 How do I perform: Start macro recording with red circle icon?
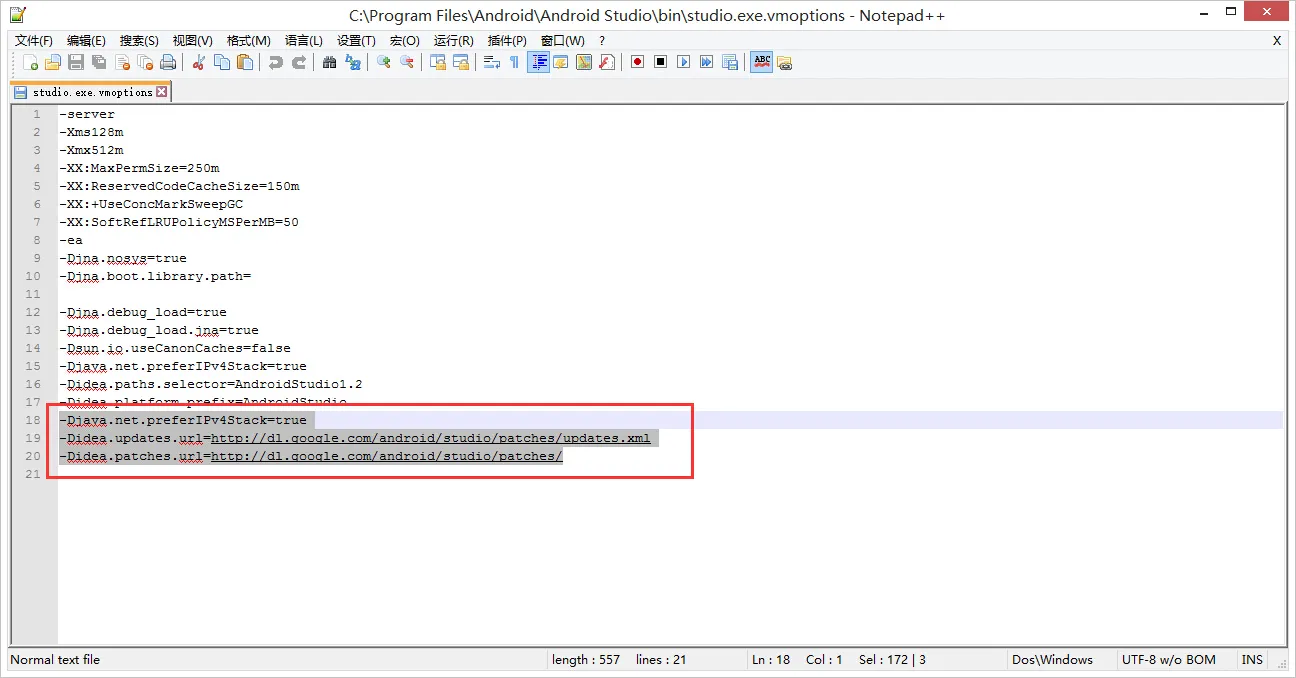tap(637, 62)
